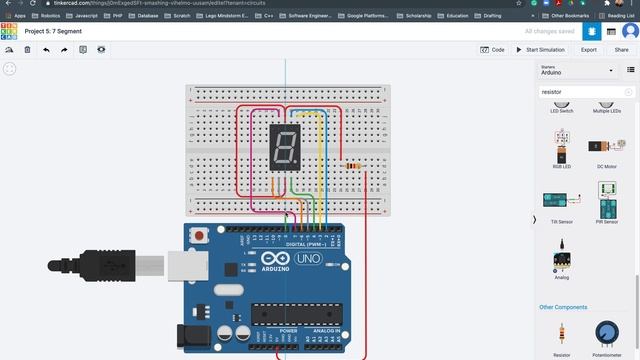Screen dimensions: 640x360
Task: Select the RGB LED starter
Action: coord(562,149)
